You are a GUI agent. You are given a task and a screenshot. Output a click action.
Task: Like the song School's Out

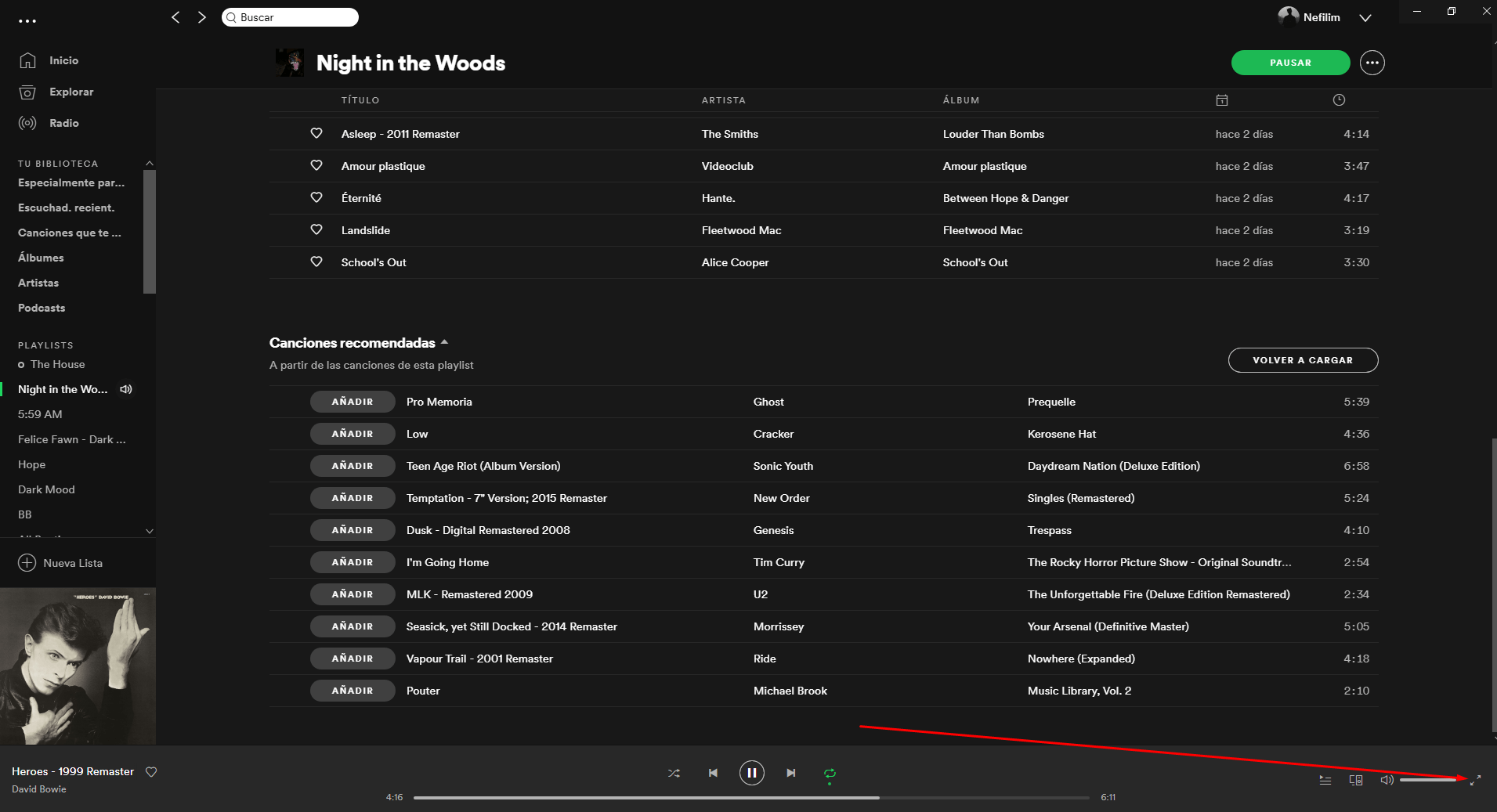pyautogui.click(x=316, y=262)
